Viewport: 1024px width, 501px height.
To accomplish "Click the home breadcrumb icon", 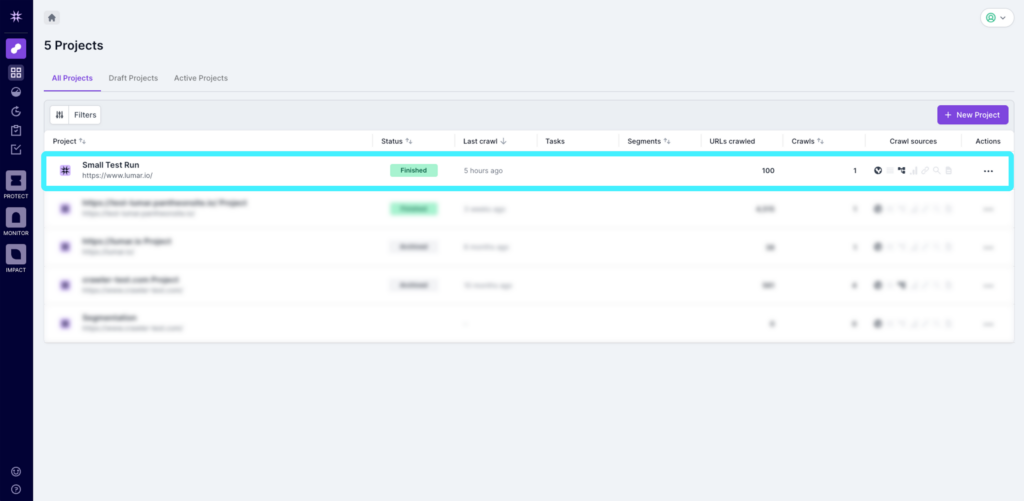I will pyautogui.click(x=52, y=18).
